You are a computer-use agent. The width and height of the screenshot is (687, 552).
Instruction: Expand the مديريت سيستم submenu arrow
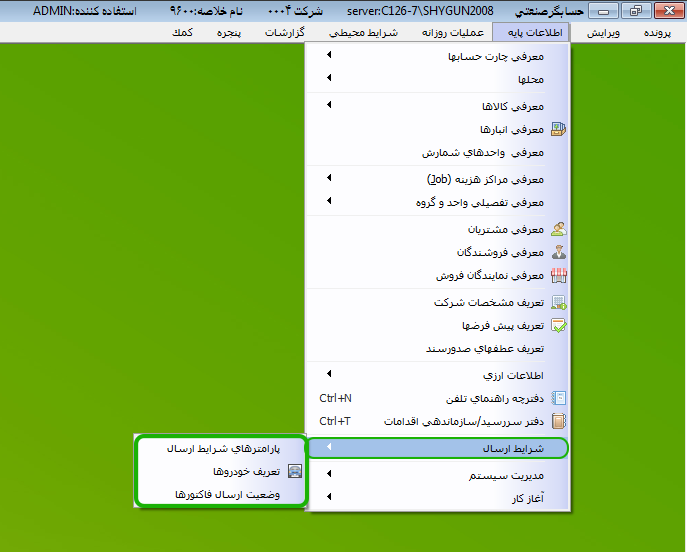point(329,475)
